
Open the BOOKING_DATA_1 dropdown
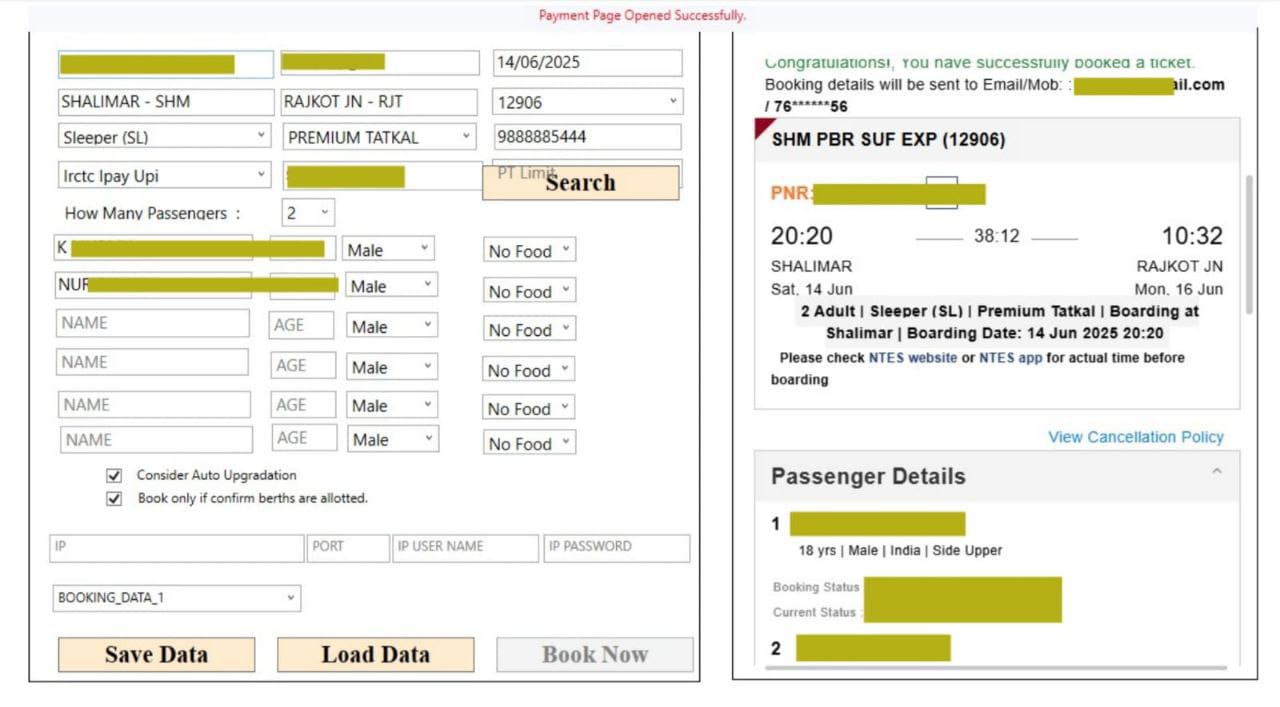pos(177,598)
